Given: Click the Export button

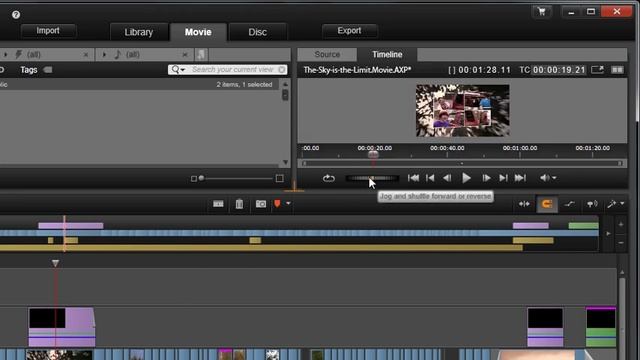Looking at the screenshot, I should [349, 31].
